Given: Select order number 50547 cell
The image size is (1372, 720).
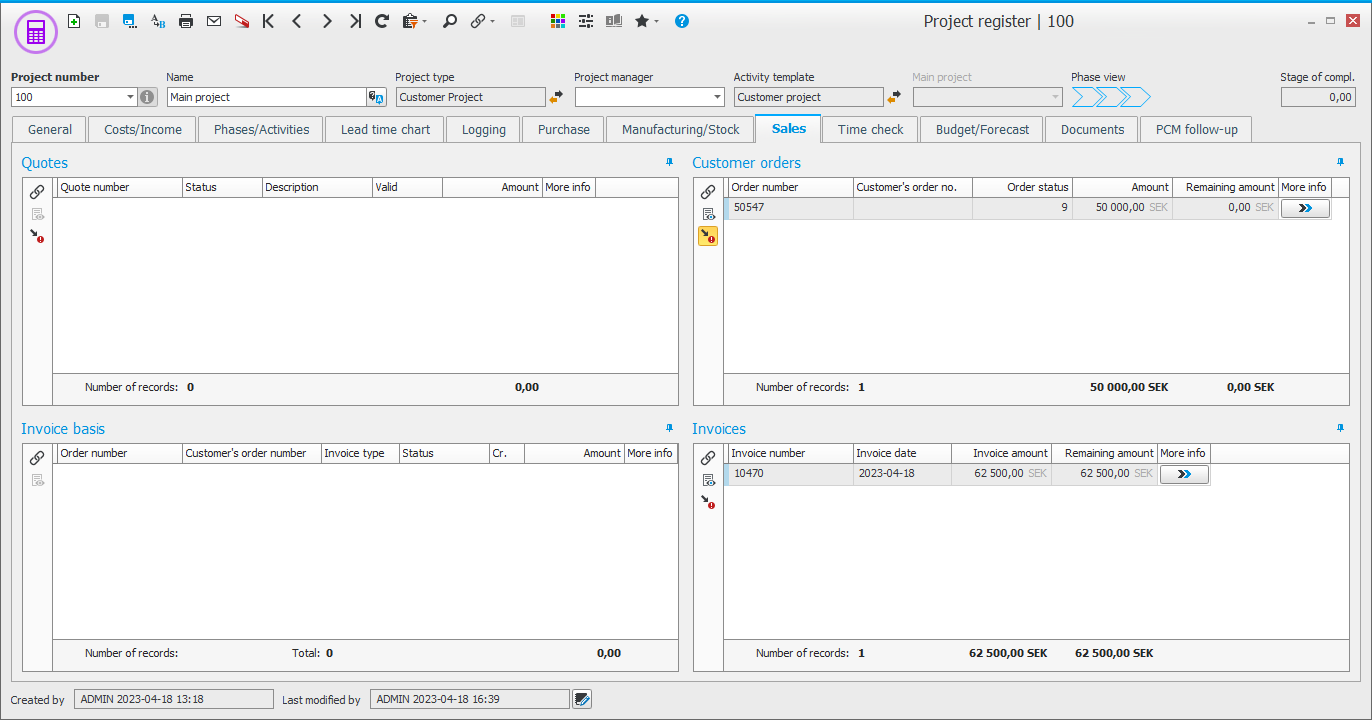Looking at the screenshot, I should (790, 208).
